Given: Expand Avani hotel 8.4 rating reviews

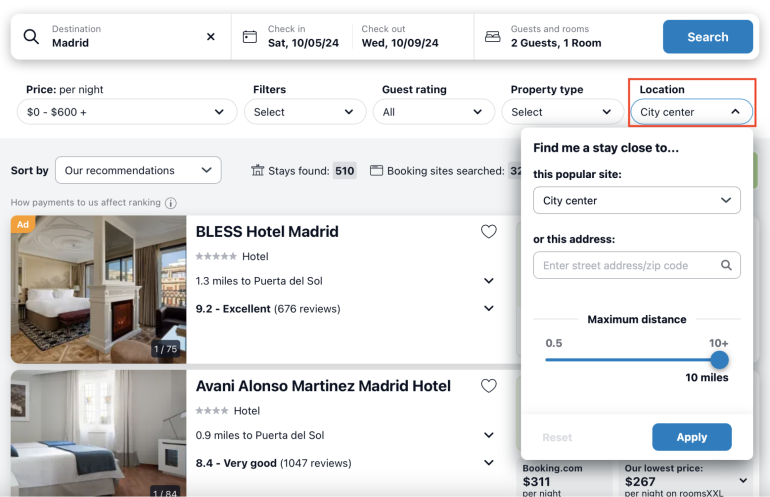Looking at the screenshot, I should point(488,463).
